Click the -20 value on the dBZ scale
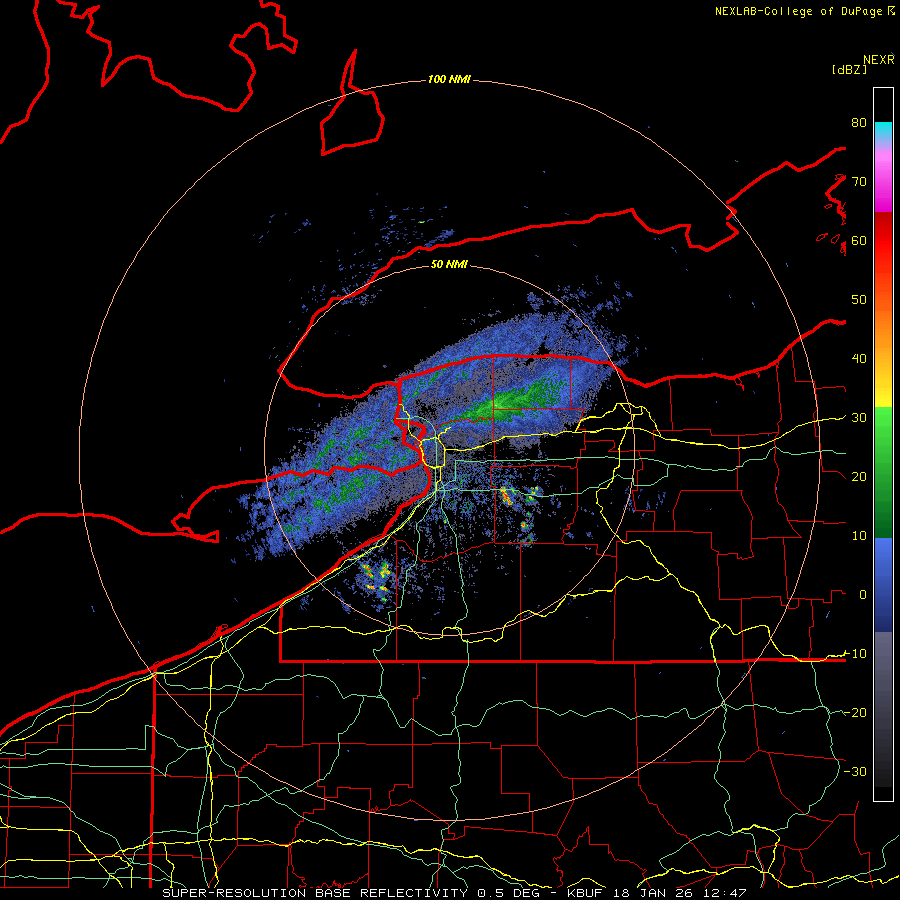This screenshot has height=900, width=900. point(855,712)
